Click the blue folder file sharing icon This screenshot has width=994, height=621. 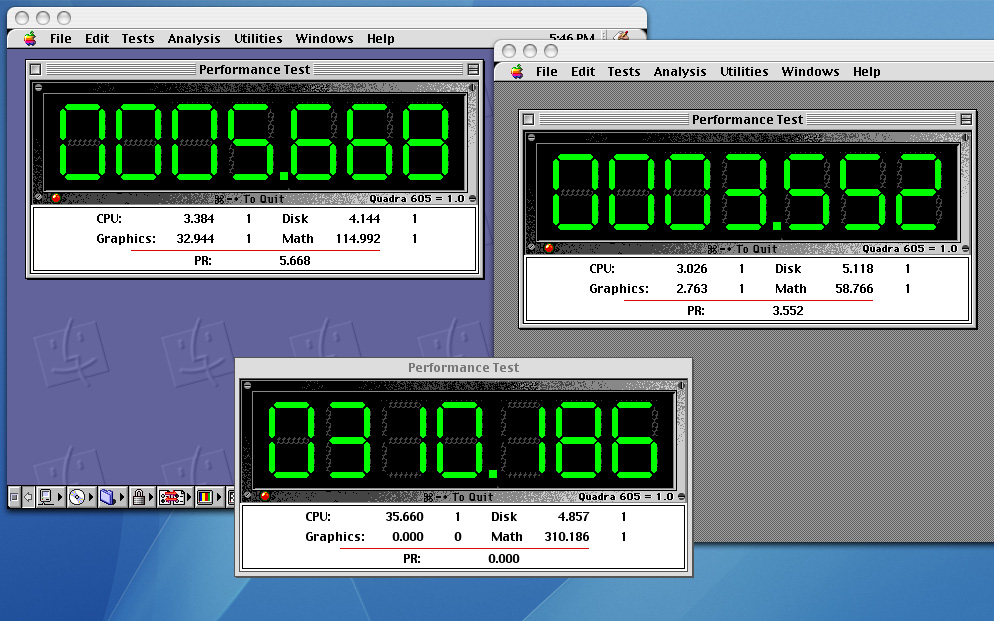tap(108, 497)
